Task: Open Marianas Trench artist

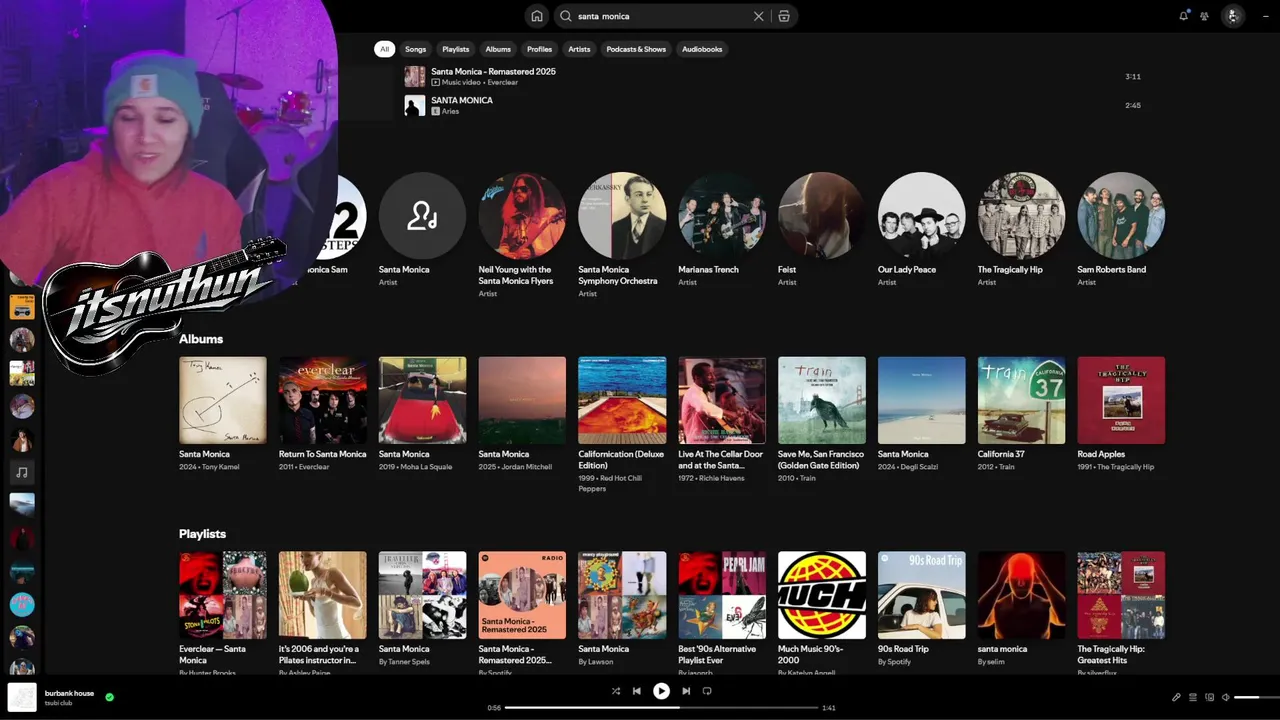Action: (x=722, y=216)
